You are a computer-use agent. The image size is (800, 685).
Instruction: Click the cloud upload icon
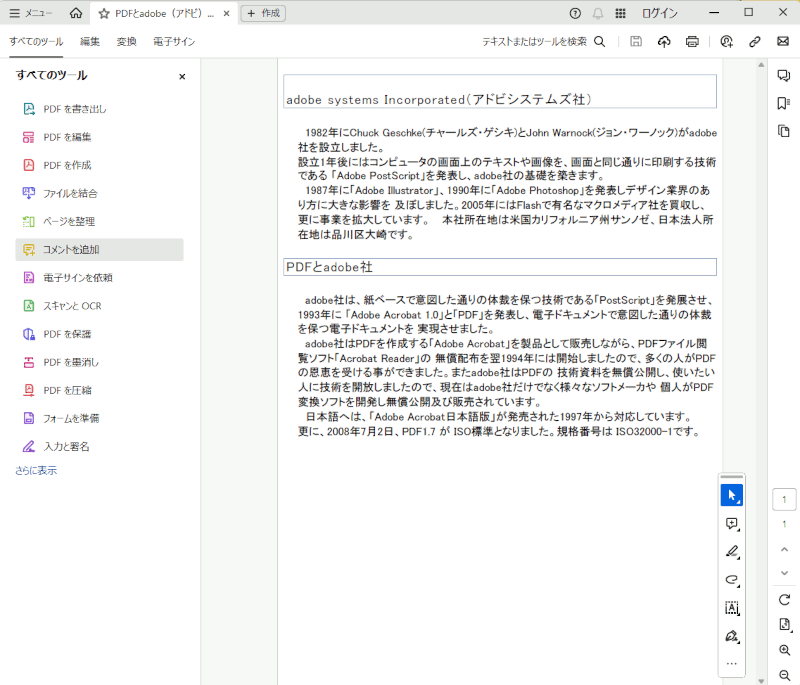click(664, 42)
